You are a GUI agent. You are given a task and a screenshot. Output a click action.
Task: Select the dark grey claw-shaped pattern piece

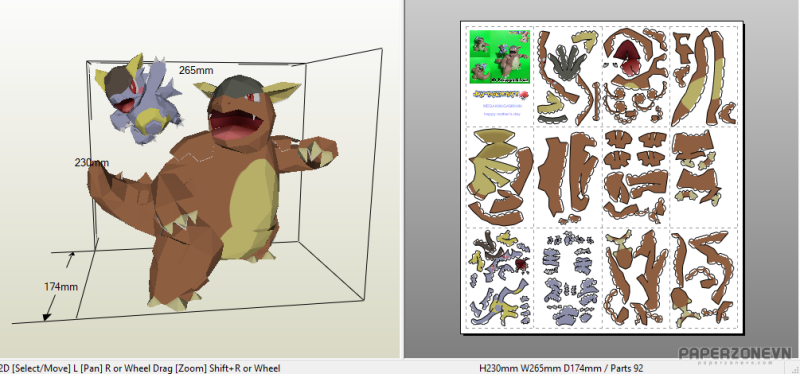tap(566, 64)
